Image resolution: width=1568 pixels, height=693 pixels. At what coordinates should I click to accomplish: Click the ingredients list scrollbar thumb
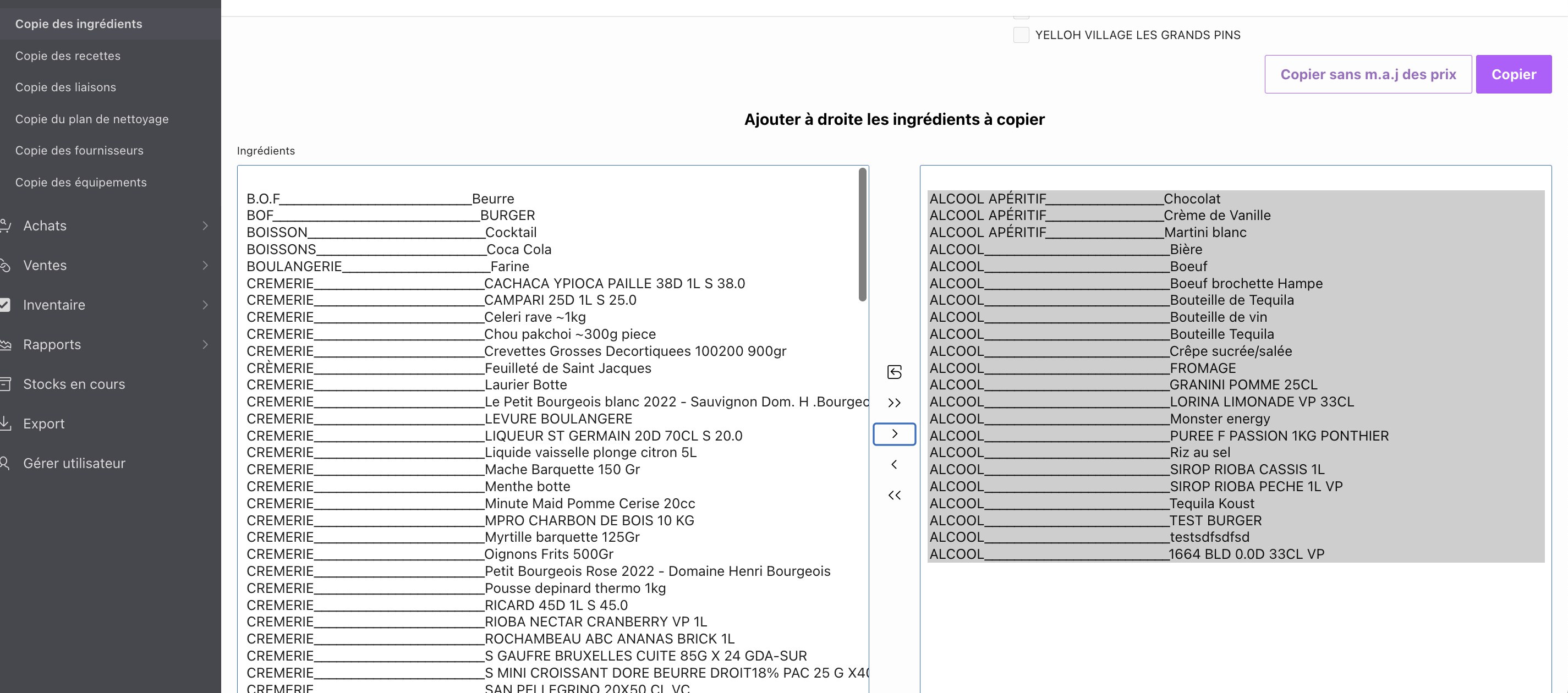click(862, 234)
